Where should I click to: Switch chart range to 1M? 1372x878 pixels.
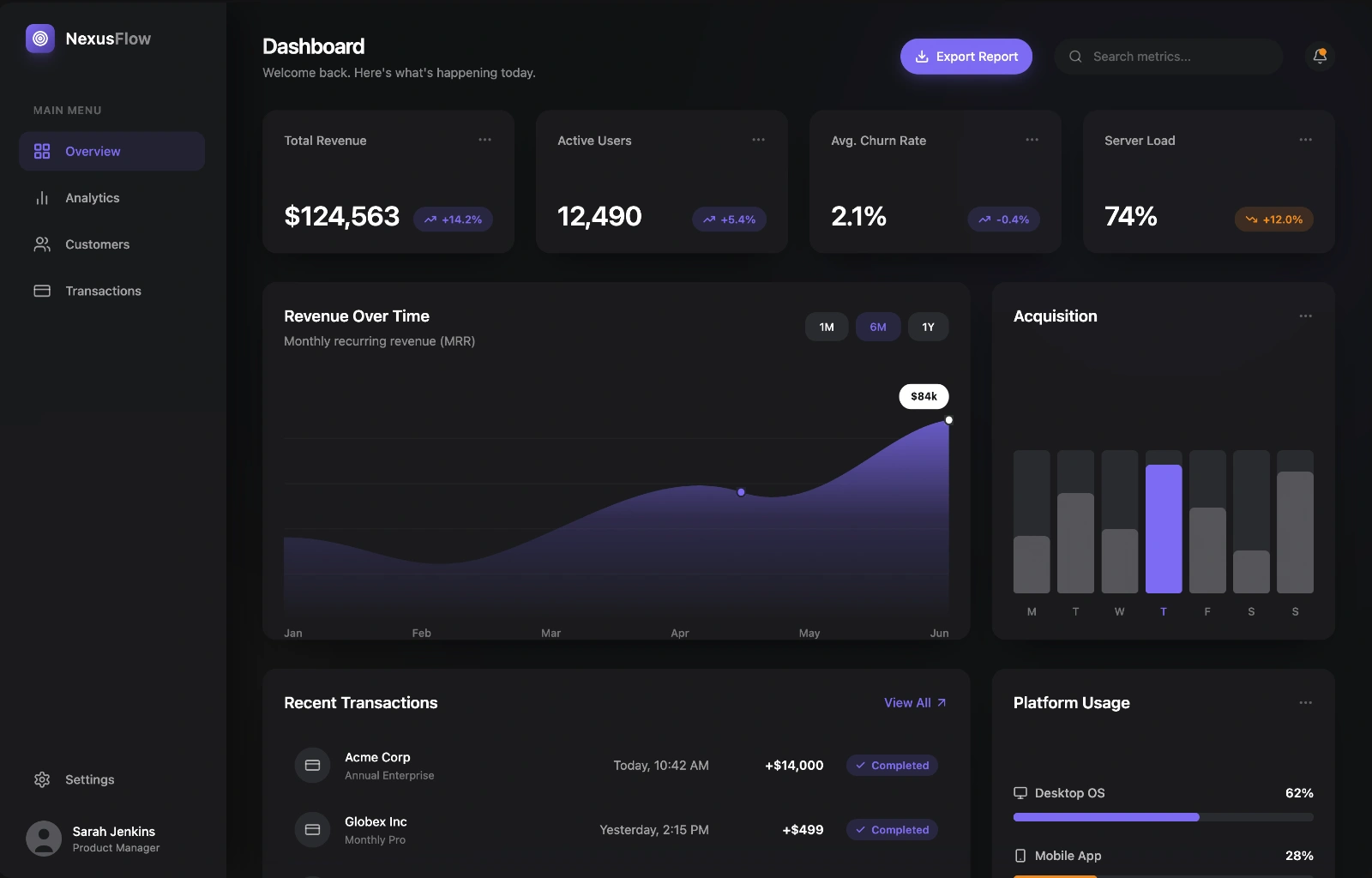pyautogui.click(x=826, y=327)
